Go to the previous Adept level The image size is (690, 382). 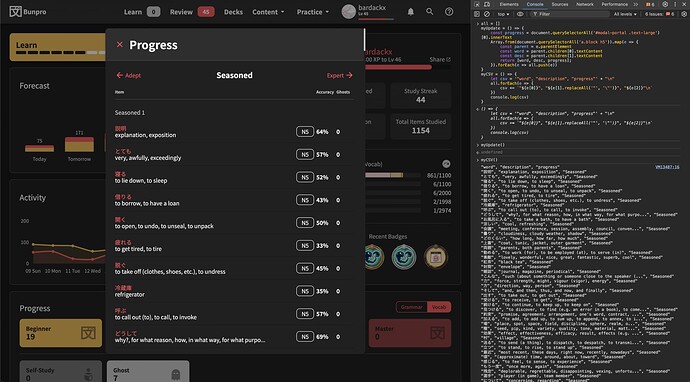[x=128, y=75]
